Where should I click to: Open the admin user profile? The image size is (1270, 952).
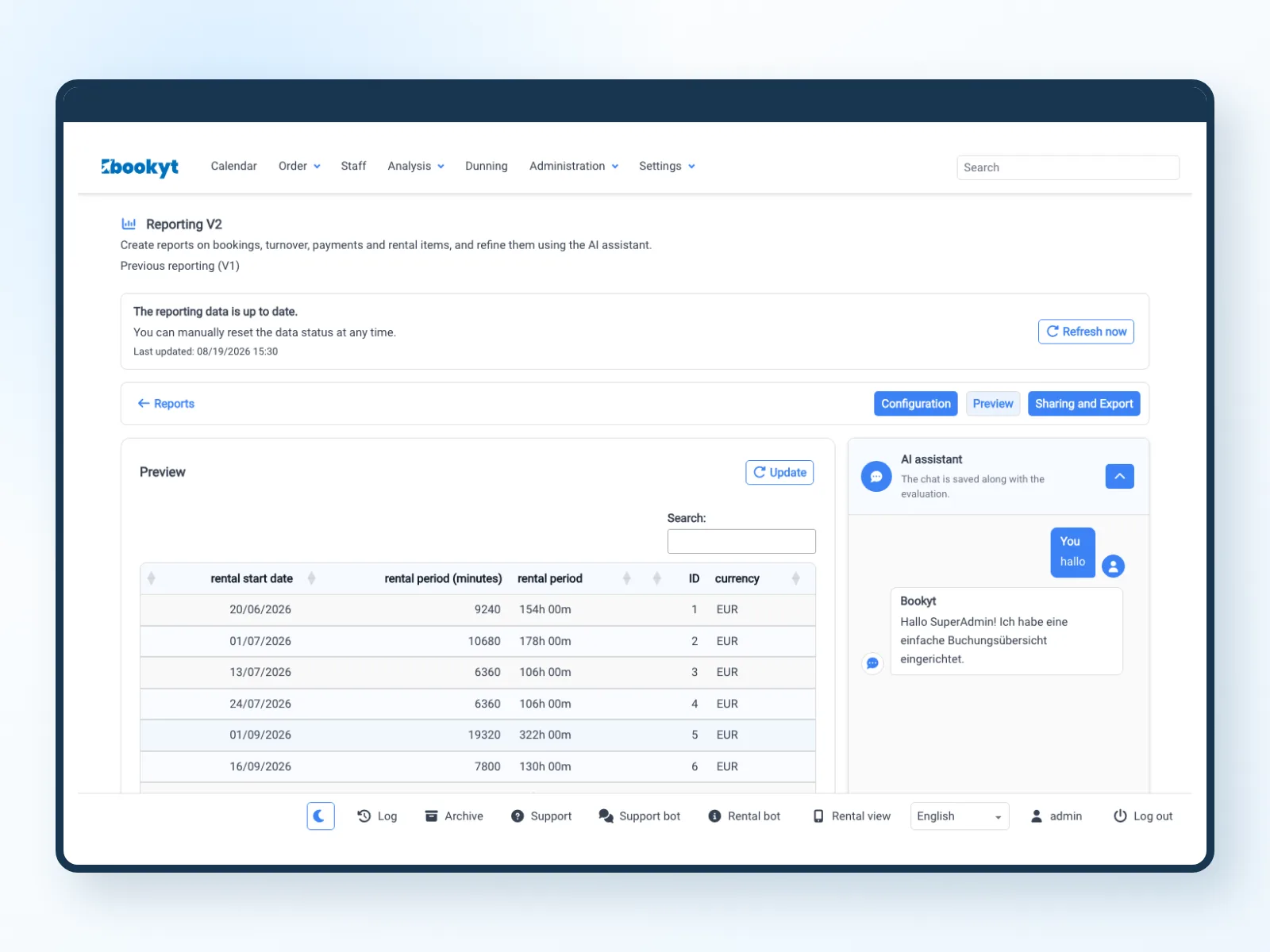click(x=1056, y=816)
